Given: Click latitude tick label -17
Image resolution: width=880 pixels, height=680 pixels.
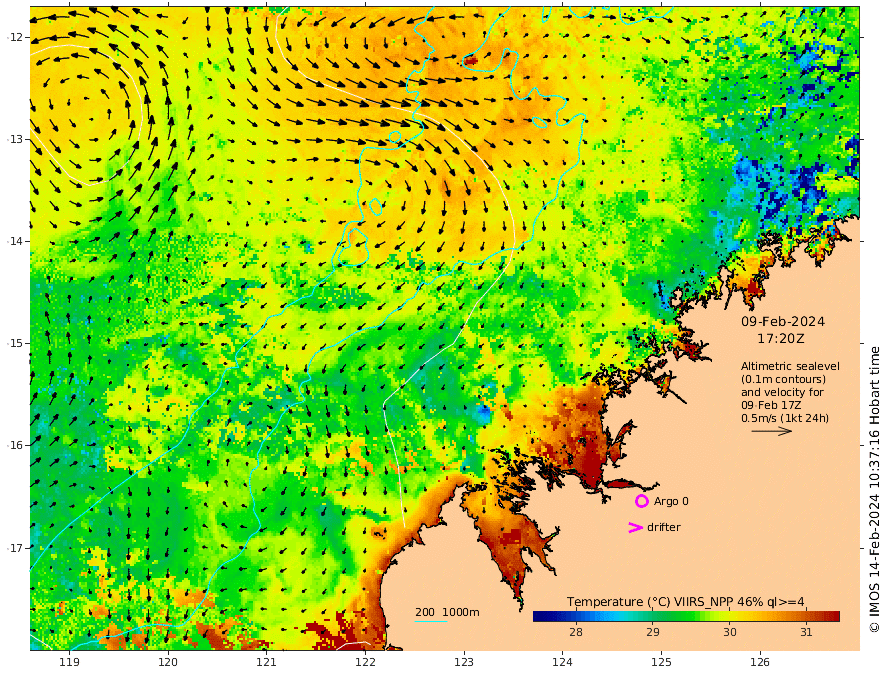Looking at the screenshot, I should tap(14, 548).
